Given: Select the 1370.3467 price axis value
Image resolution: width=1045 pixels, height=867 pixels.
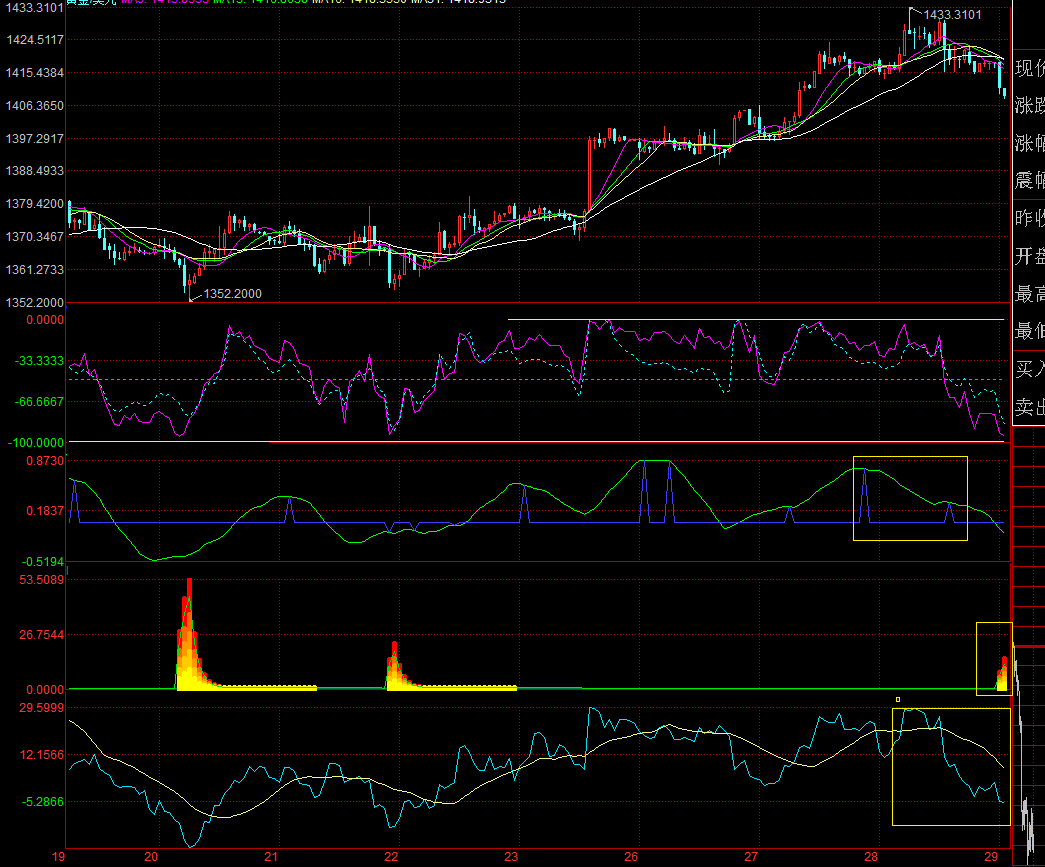Looking at the screenshot, I should (x=35, y=237).
